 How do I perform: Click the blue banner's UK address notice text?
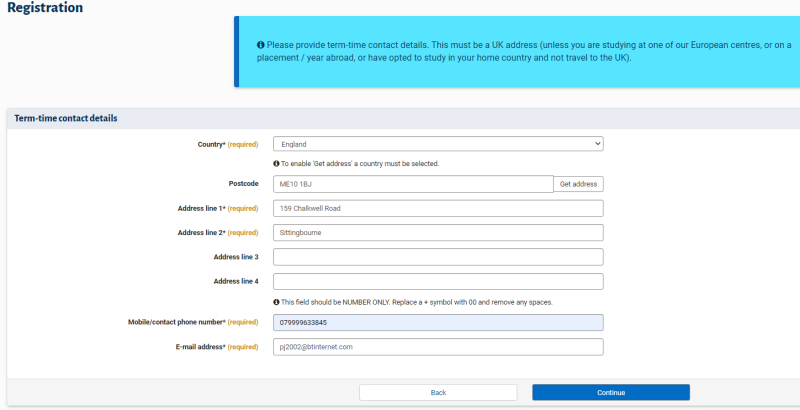click(525, 51)
